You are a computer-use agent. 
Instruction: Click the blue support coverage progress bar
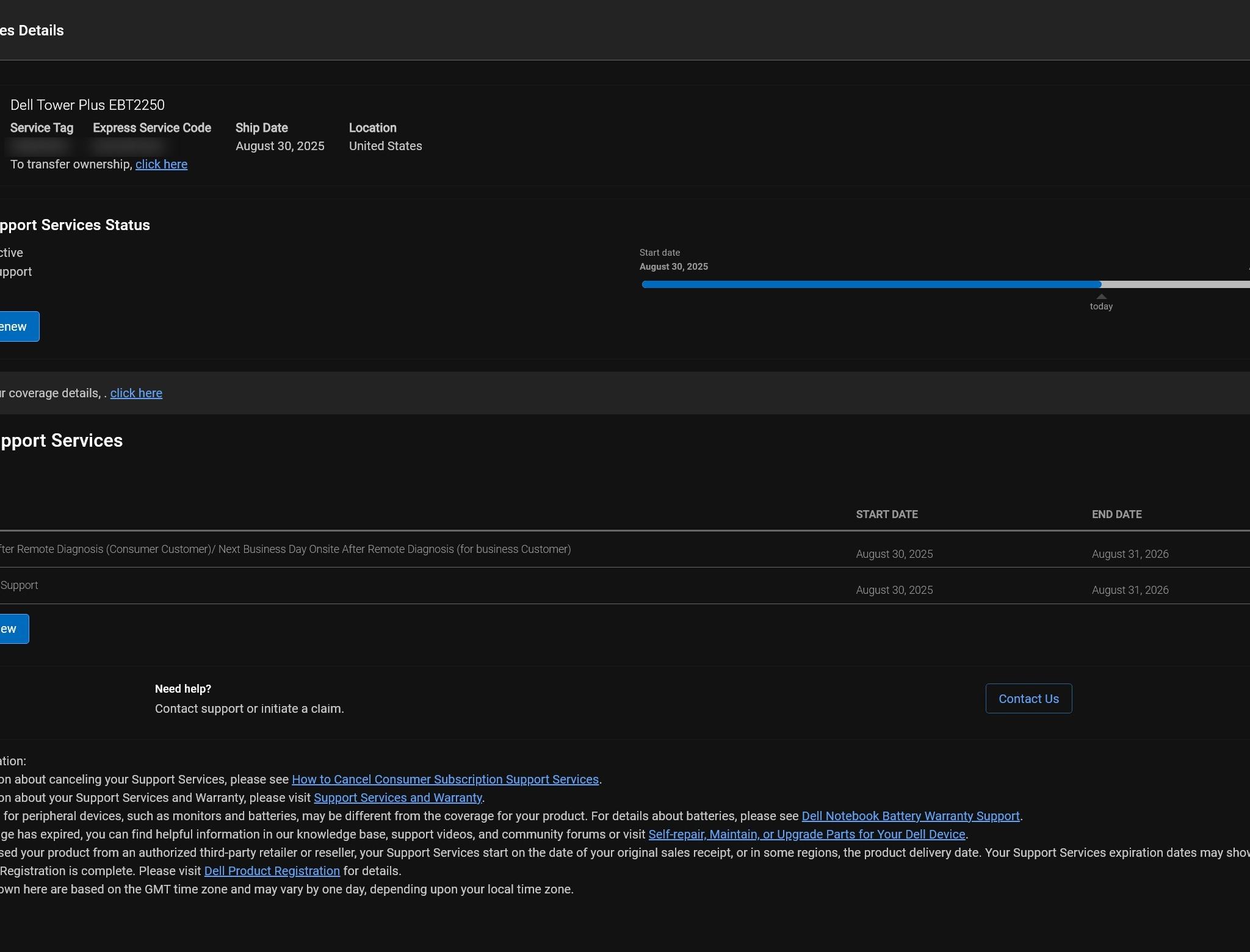tap(872, 284)
